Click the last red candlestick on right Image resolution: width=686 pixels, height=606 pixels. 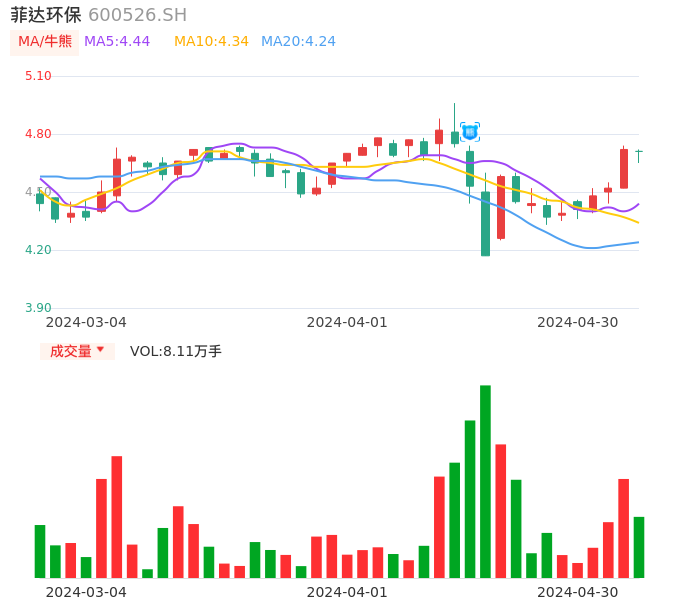pyautogui.click(x=624, y=169)
